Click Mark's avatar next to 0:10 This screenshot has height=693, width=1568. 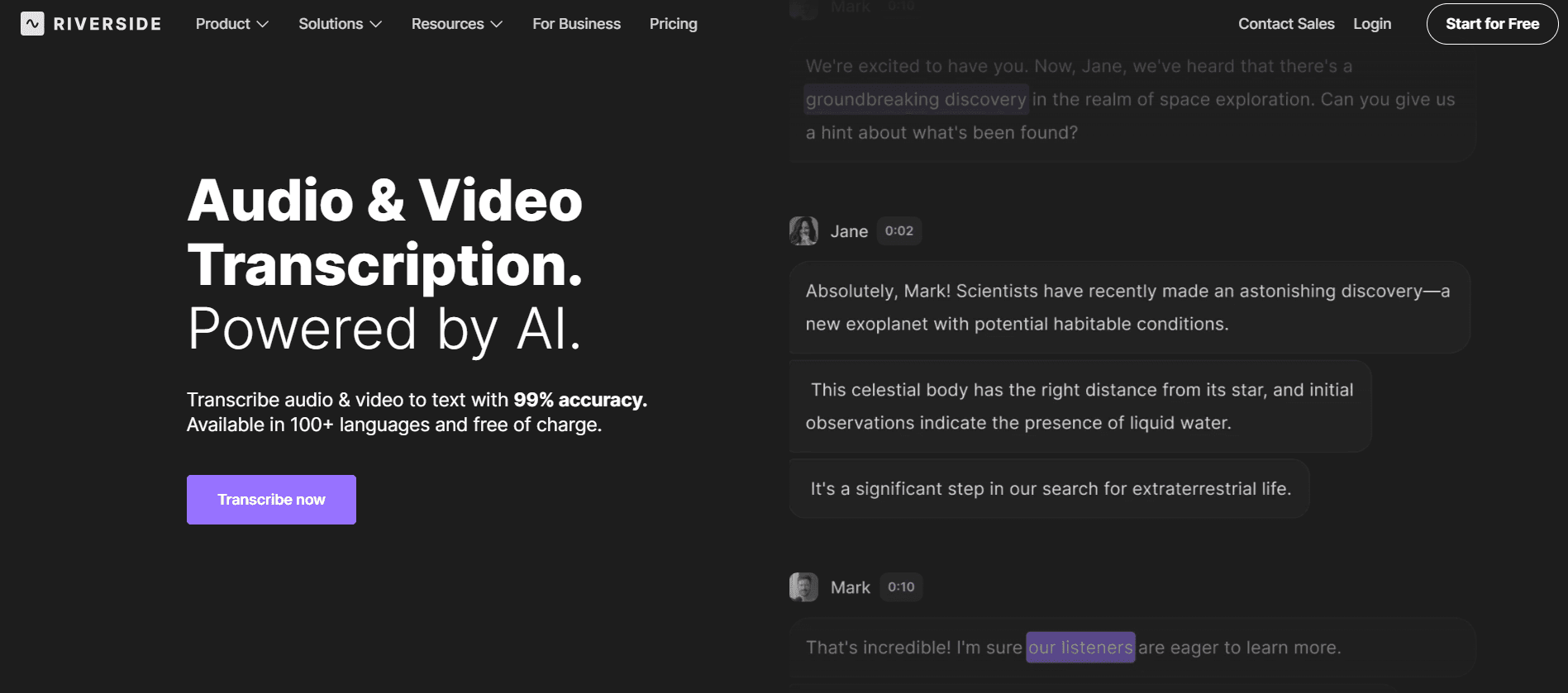(803, 587)
